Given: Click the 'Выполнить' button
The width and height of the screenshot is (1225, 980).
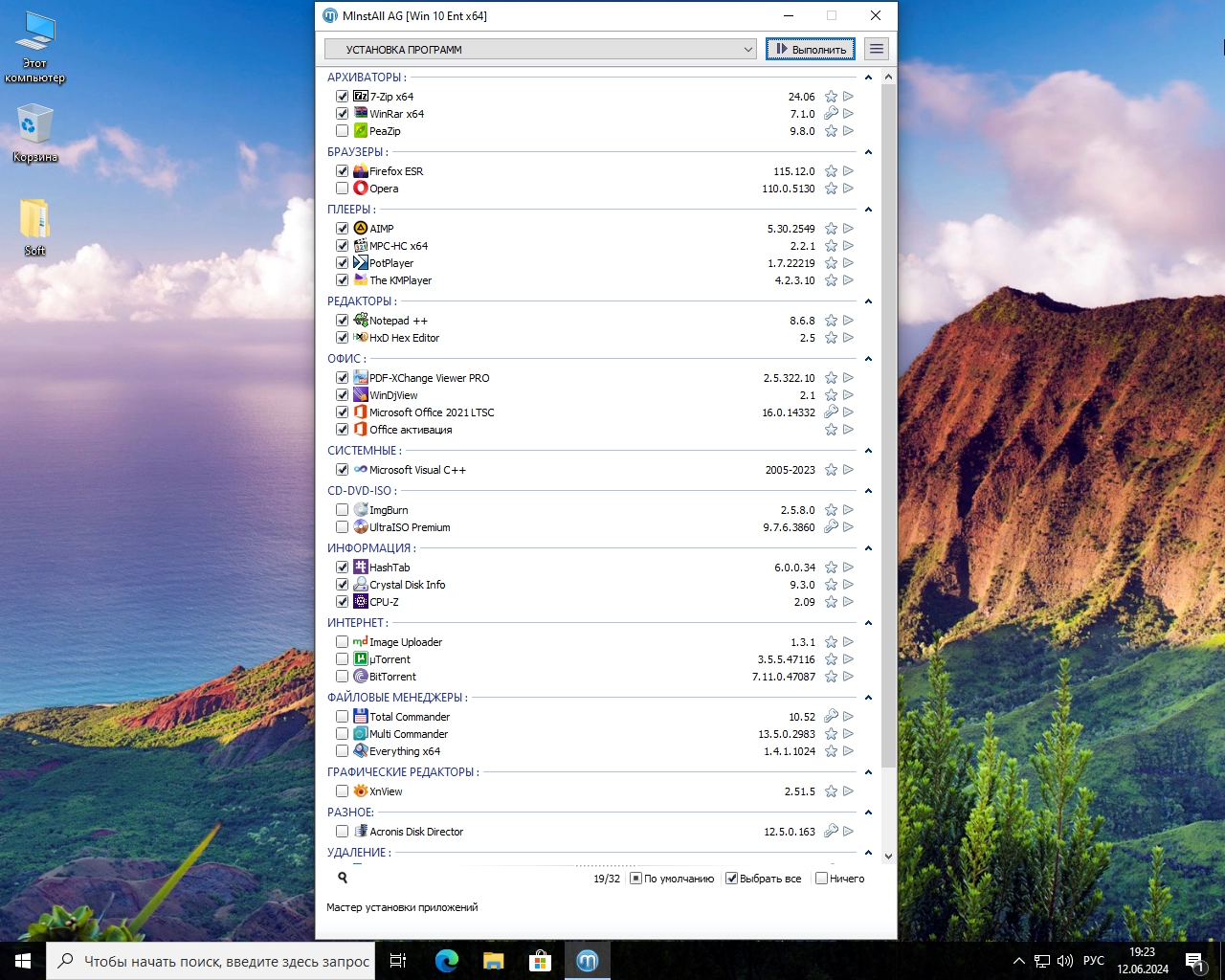Looking at the screenshot, I should (x=811, y=49).
